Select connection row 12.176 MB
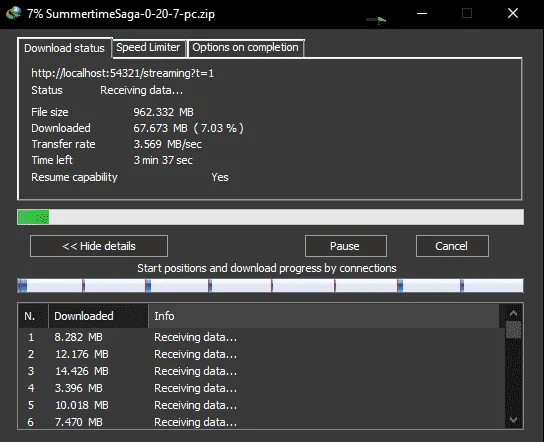 262,354
